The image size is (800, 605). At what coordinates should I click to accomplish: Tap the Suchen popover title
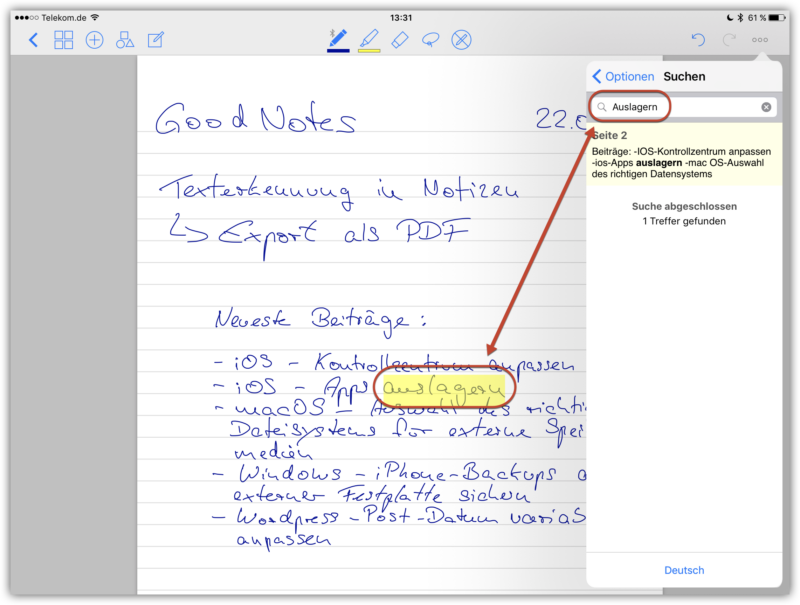(684, 77)
